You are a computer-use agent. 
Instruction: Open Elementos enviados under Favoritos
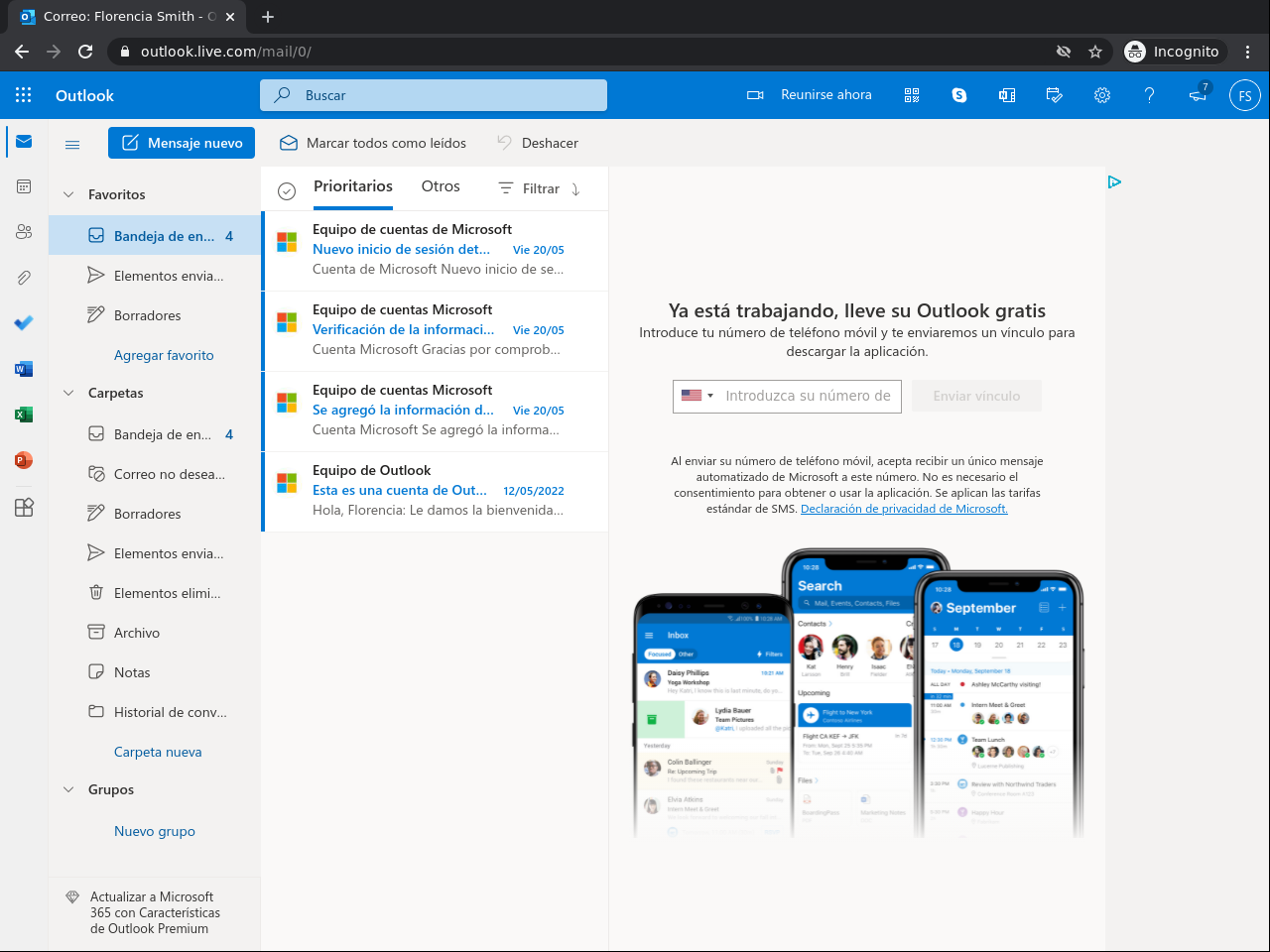(x=155, y=276)
